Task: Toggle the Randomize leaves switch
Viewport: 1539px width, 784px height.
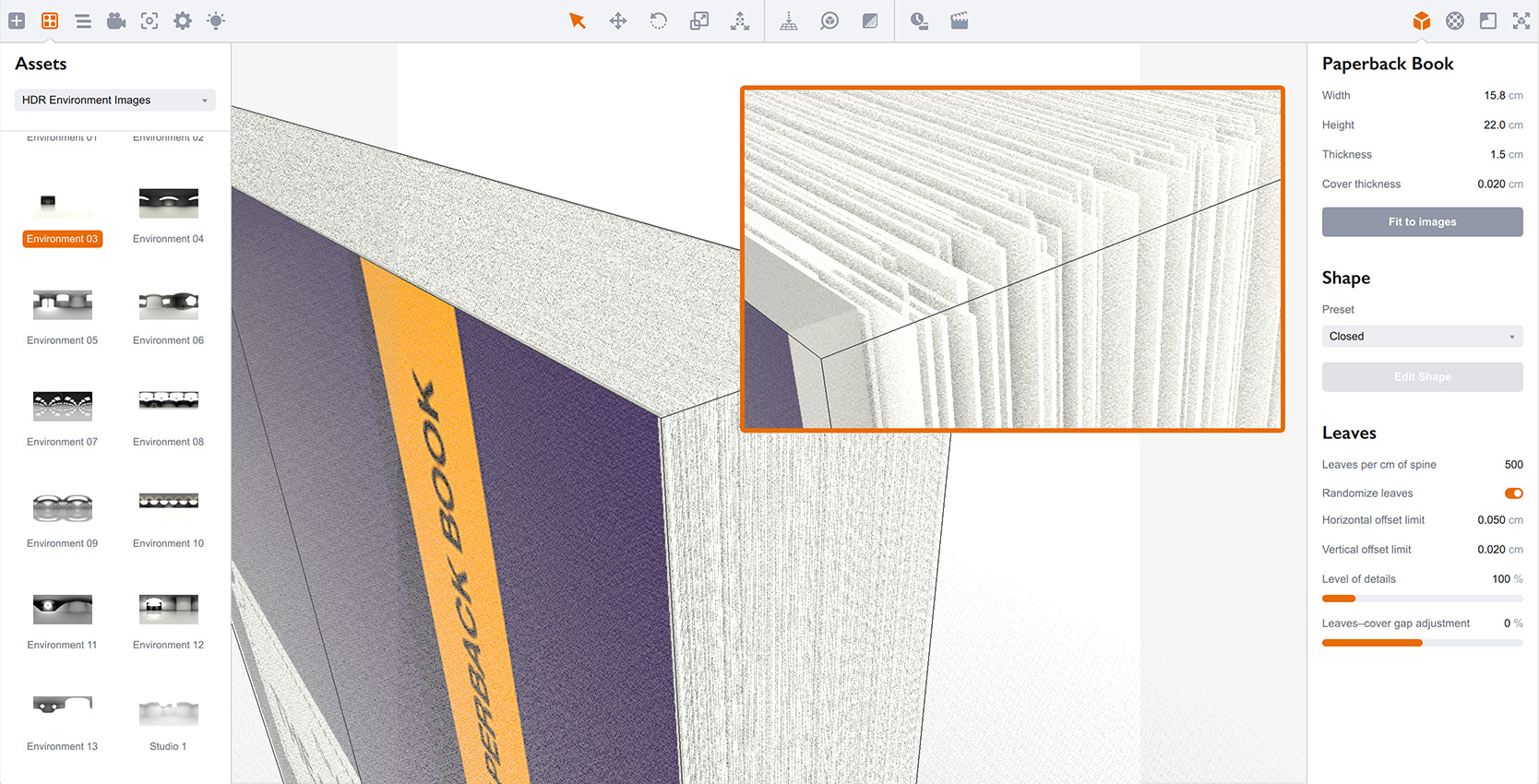Action: (1514, 493)
